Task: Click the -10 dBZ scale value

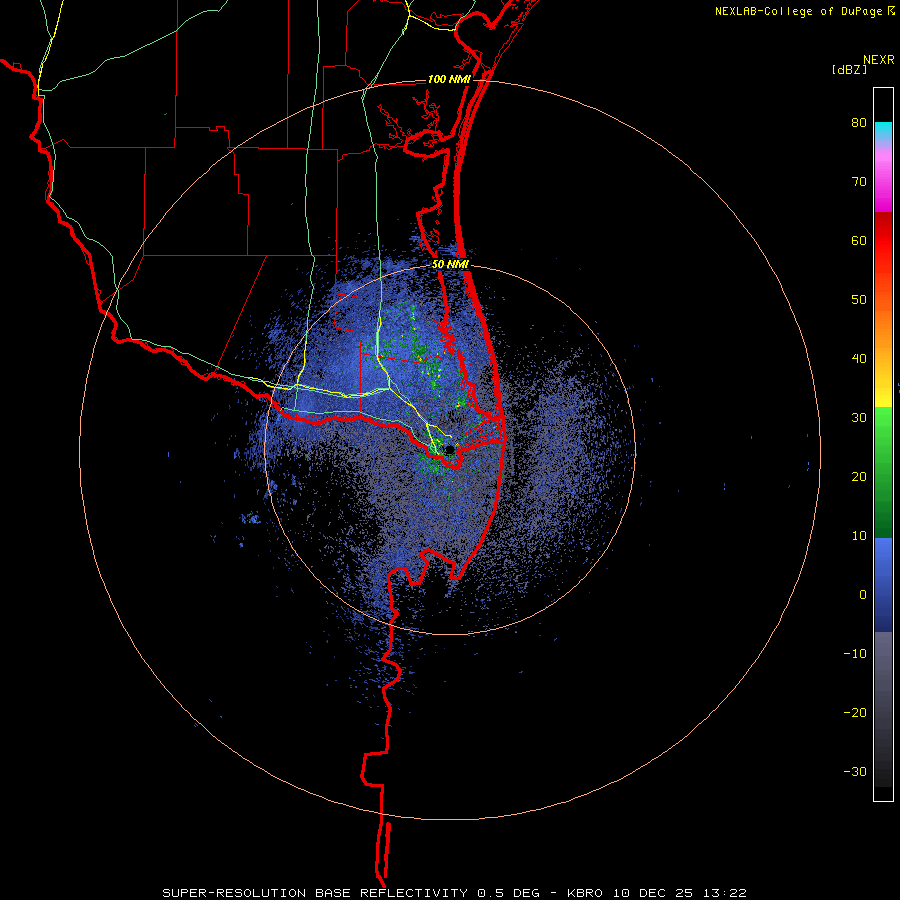Action: [x=855, y=654]
